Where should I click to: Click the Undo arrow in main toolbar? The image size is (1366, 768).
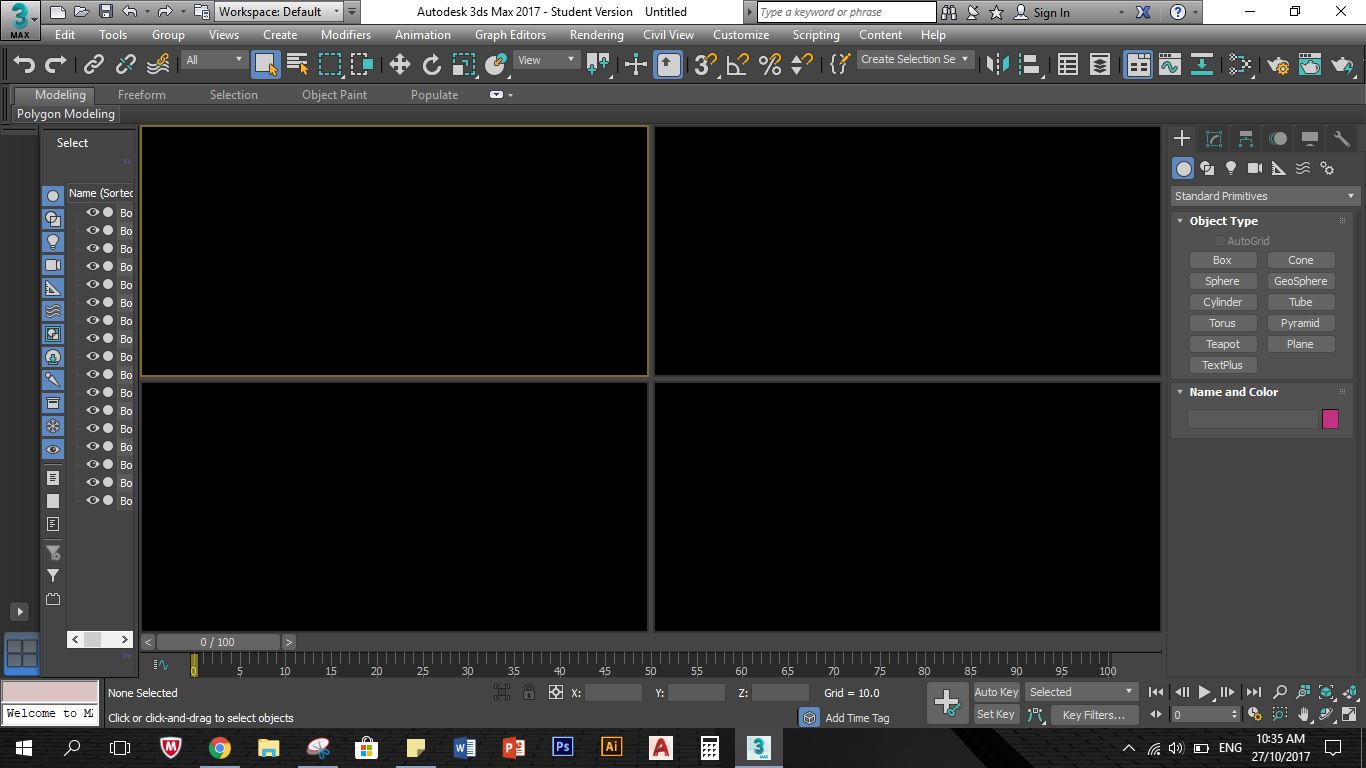pos(24,65)
